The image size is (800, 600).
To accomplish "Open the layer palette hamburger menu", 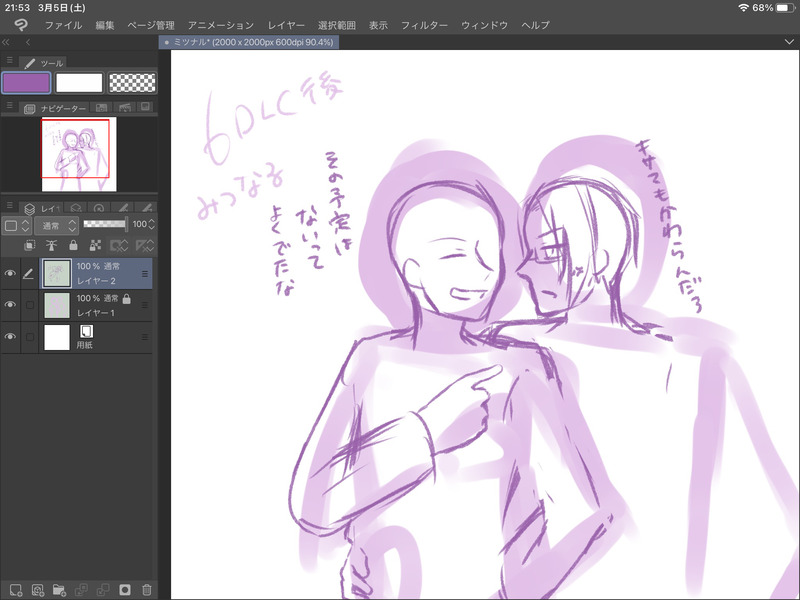I will [x=9, y=206].
